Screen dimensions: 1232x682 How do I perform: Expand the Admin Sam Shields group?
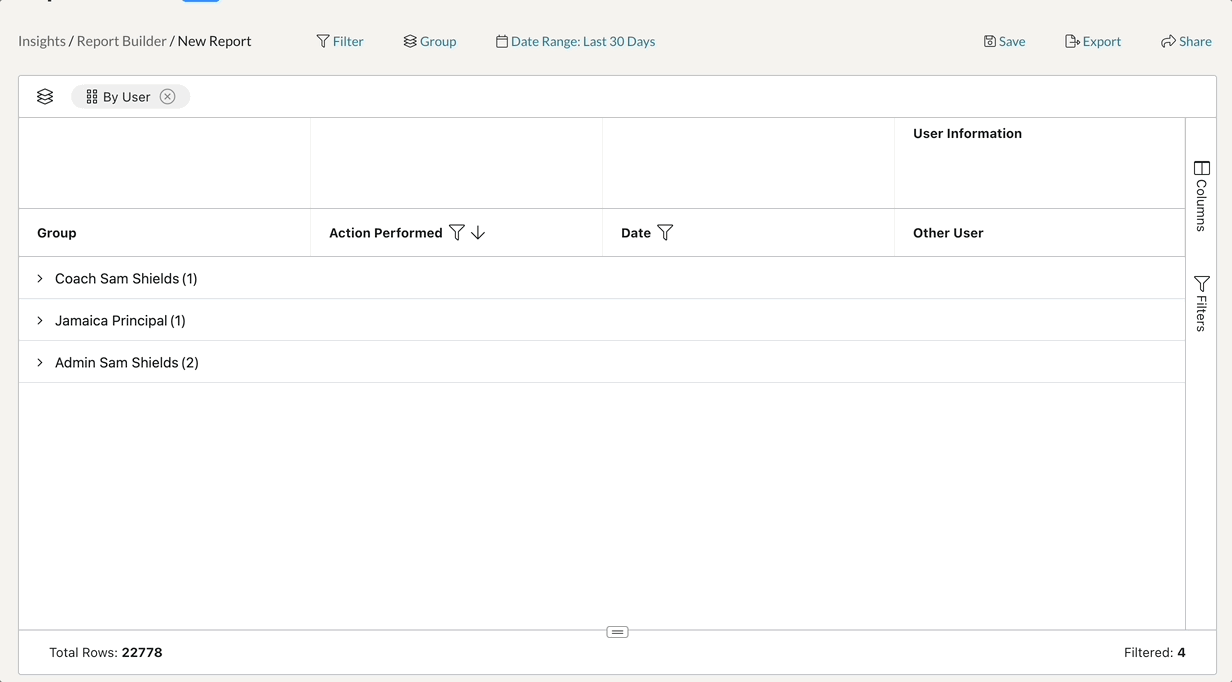click(40, 363)
